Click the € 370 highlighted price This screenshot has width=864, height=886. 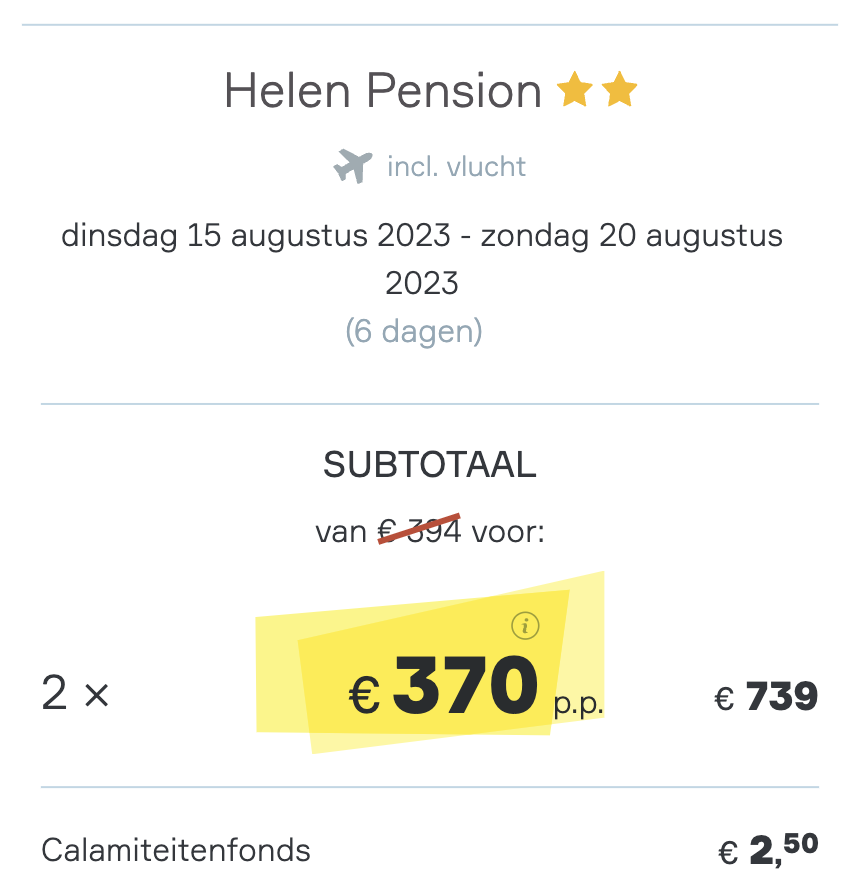443,685
